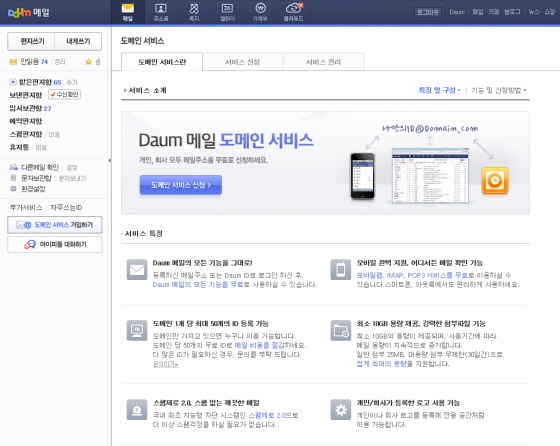Click the spam siren feature icon
Viewport: 560px width, 446px height.
[137, 410]
